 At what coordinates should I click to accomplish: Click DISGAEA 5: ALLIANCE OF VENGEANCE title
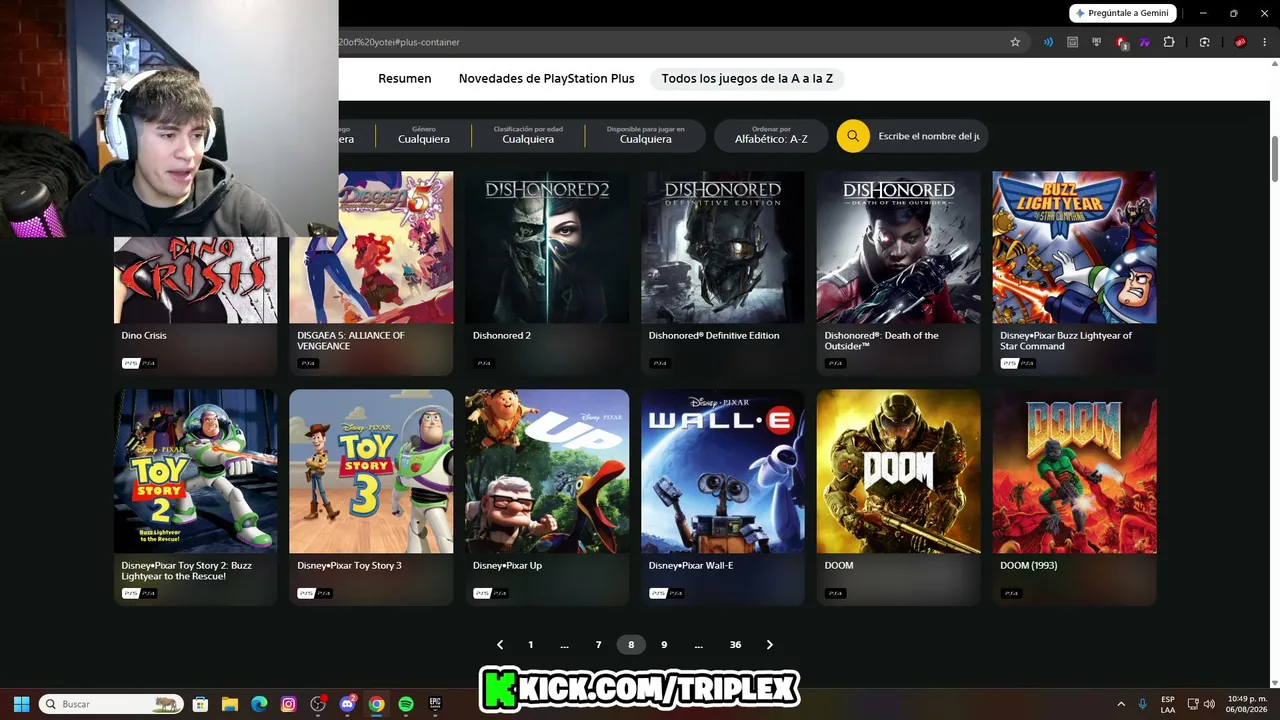click(x=351, y=341)
